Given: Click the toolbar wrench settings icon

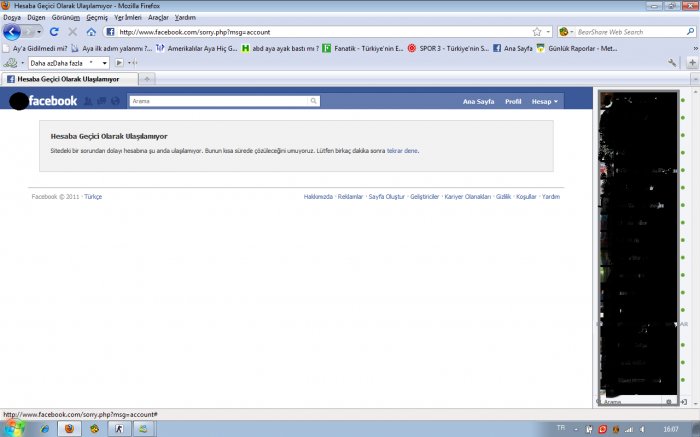Looking at the screenshot, I should pyautogui.click(x=672, y=63).
